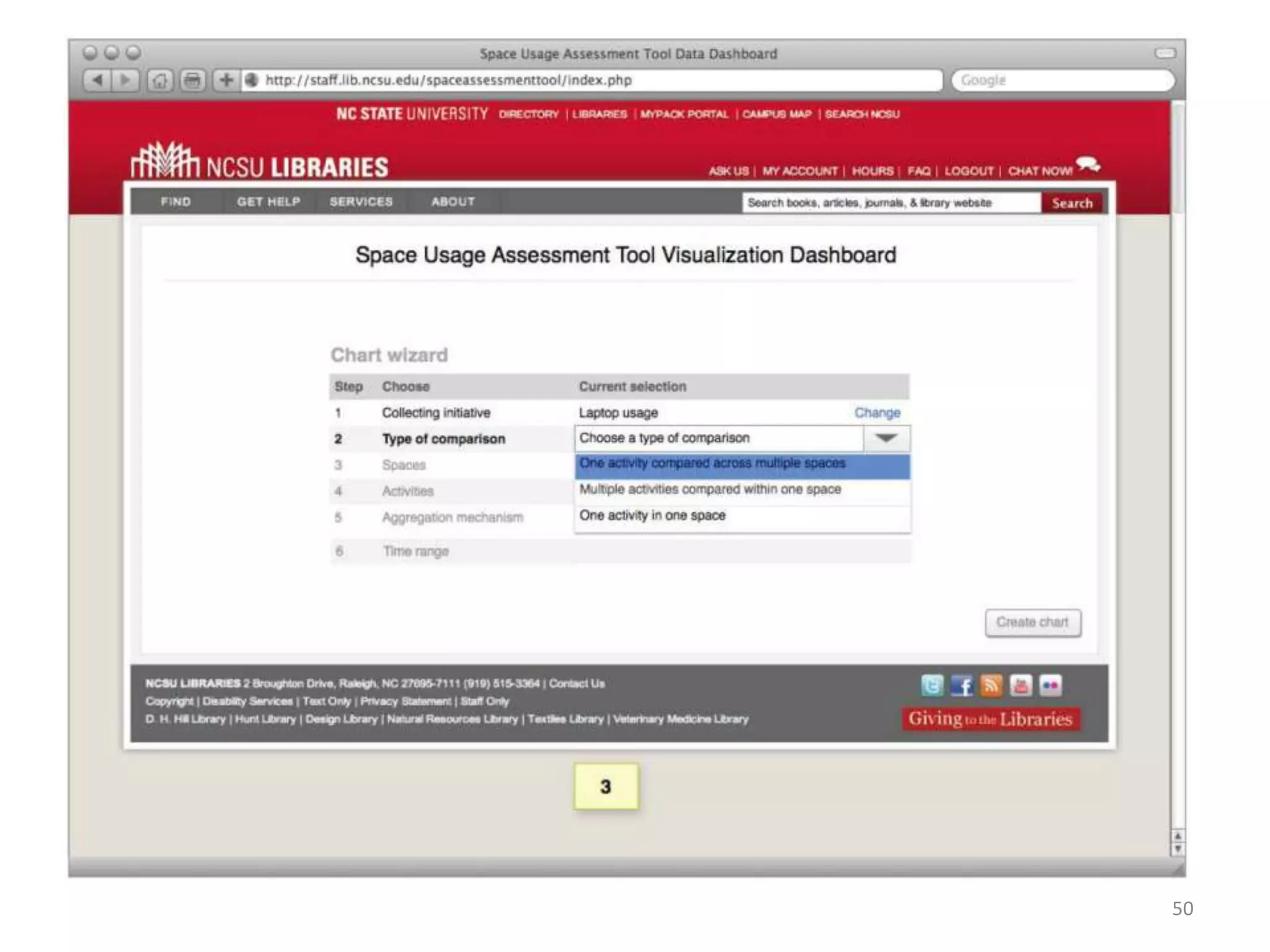Click the add bookmark plus button
Viewport: 1270px width, 952px height.
226,80
